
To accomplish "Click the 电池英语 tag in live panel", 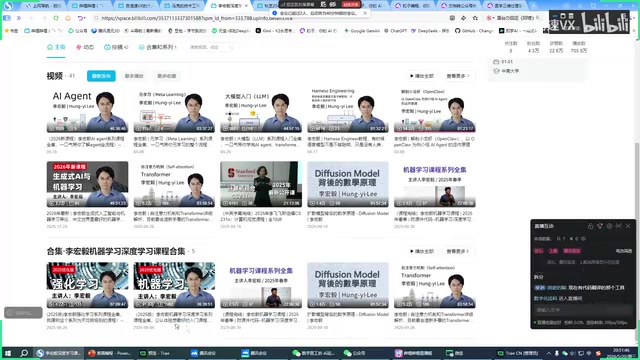I will [x=623, y=251].
